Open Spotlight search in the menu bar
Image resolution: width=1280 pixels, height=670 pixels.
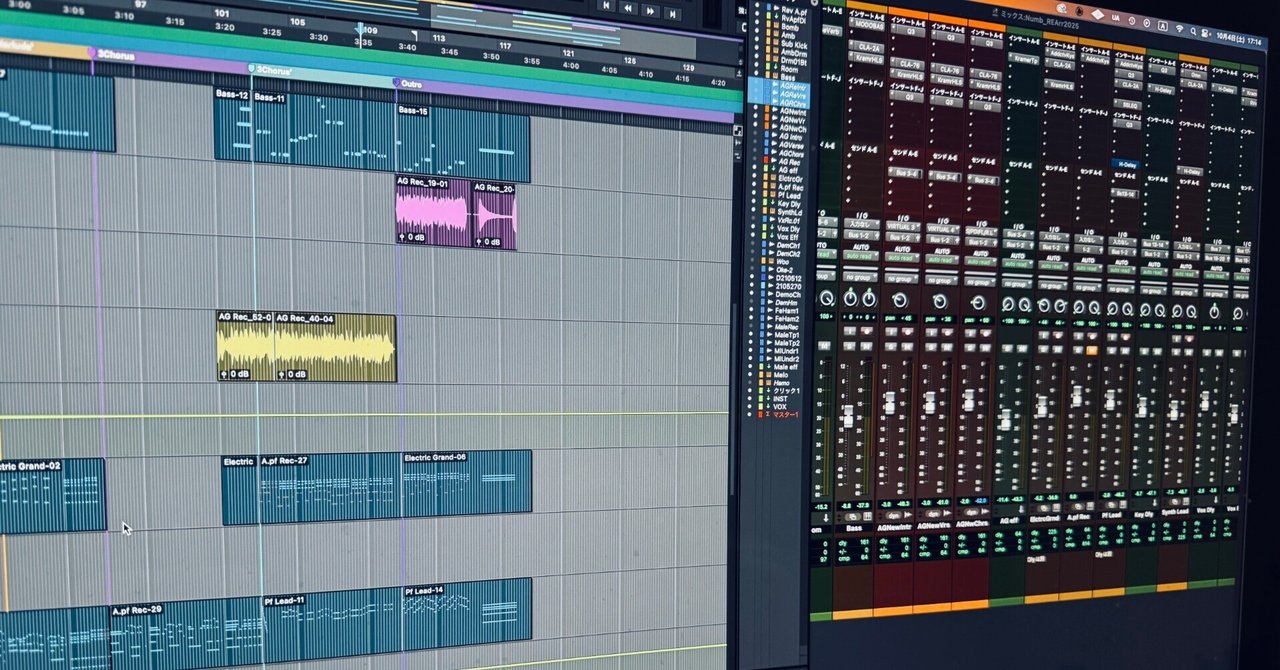[1193, 31]
